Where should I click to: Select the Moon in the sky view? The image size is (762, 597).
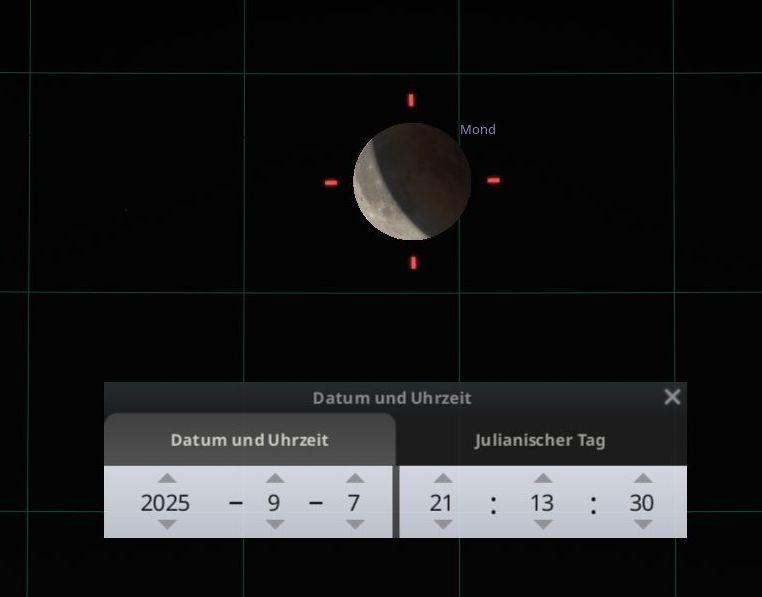click(x=412, y=182)
